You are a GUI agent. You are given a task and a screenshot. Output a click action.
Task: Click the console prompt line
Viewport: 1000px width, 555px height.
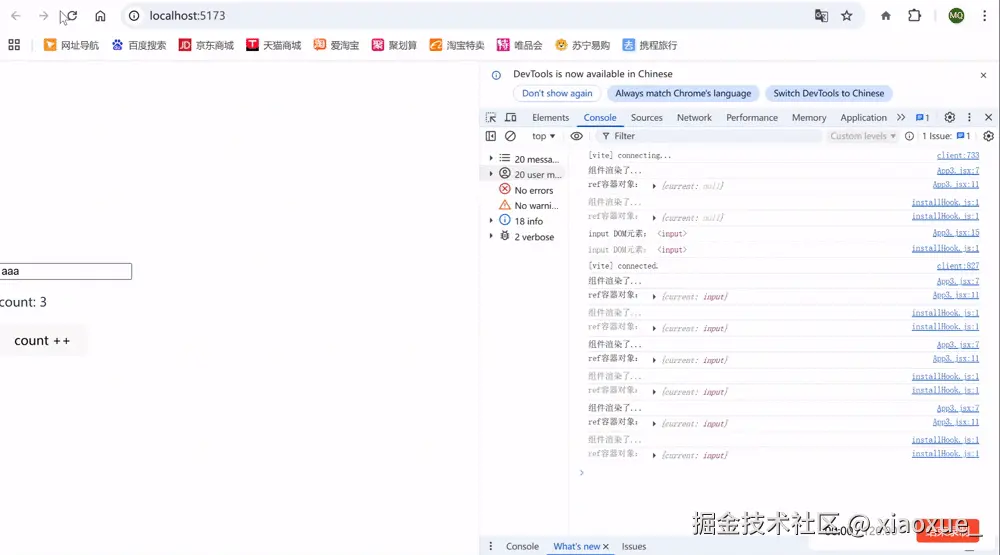(781, 473)
